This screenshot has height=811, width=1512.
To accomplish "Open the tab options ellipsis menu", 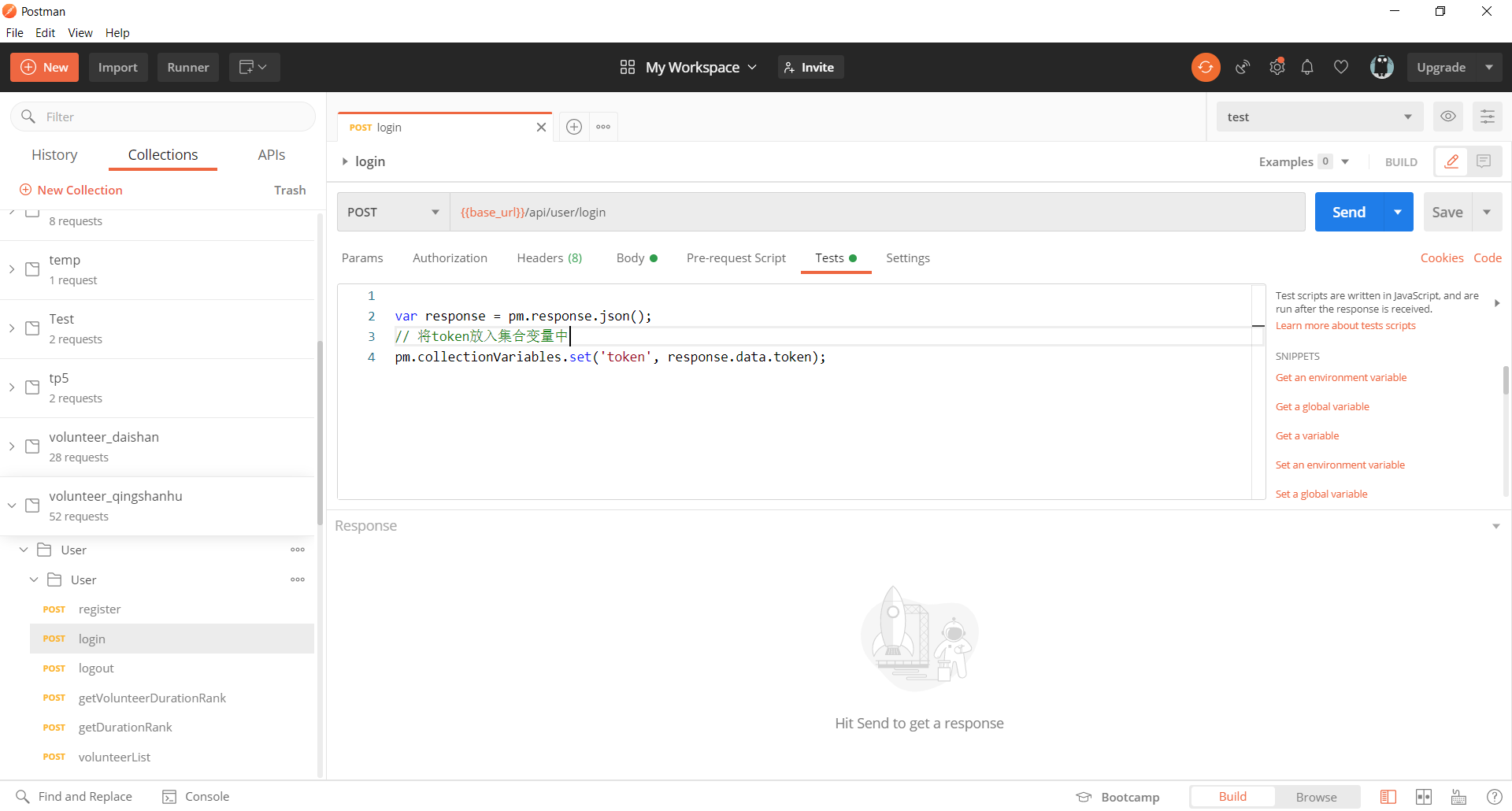I will (x=603, y=127).
